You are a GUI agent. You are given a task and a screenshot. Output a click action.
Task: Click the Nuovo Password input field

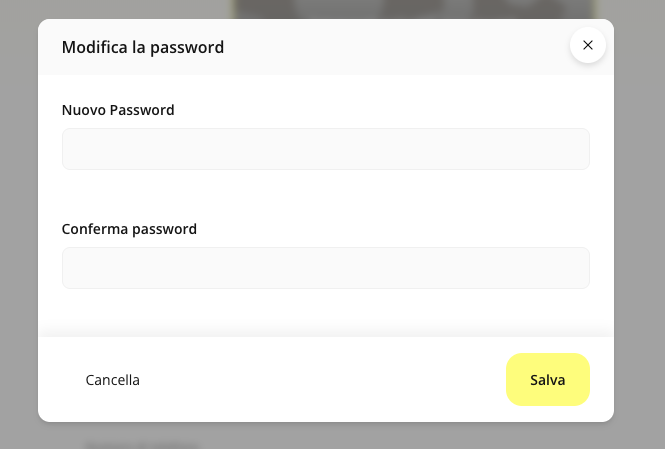pos(326,149)
